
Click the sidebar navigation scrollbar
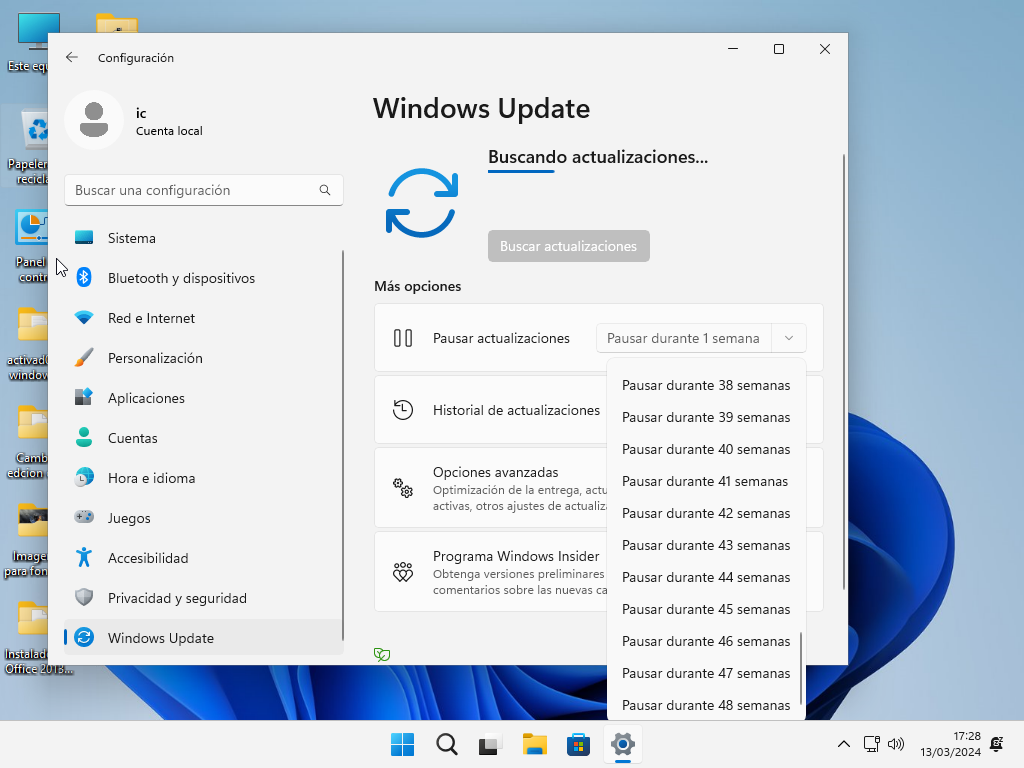[342, 445]
